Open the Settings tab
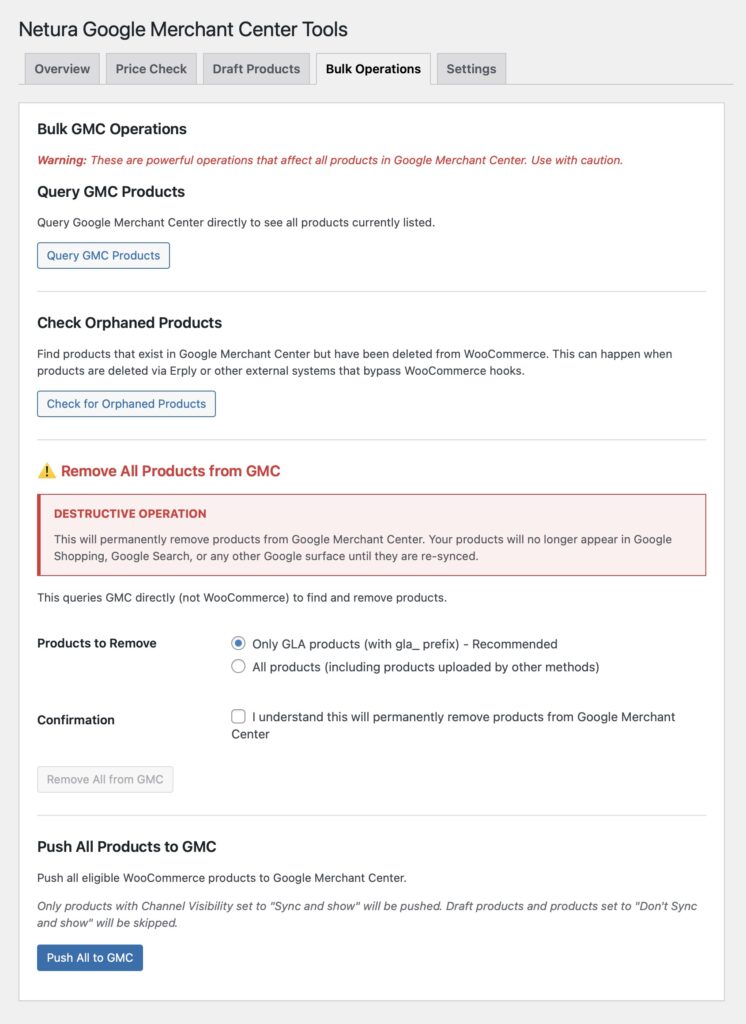Image resolution: width=746 pixels, height=1024 pixels. coord(471,69)
